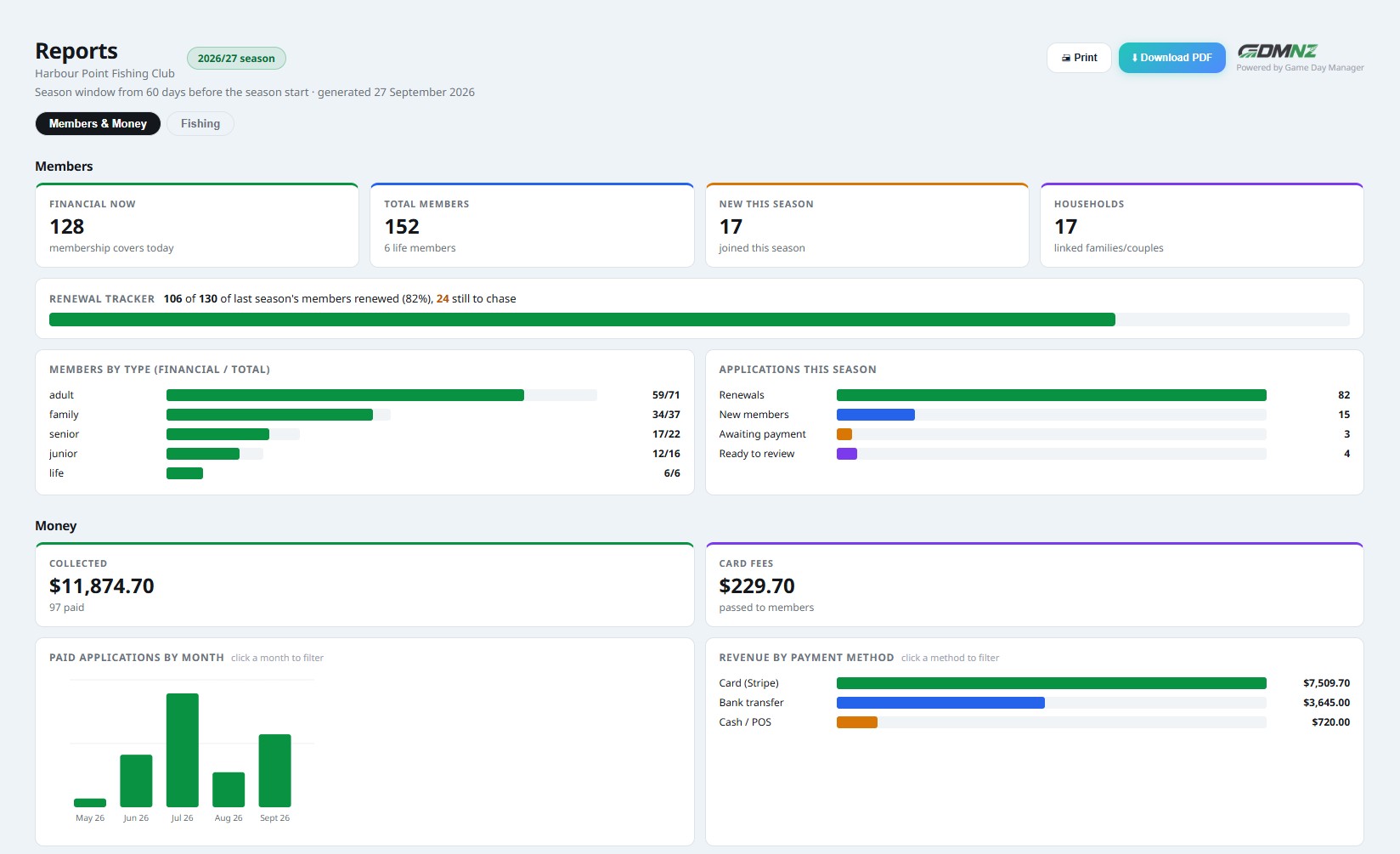Image resolution: width=1400 pixels, height=854 pixels.
Task: Click the 2026/27 season badge
Action: click(236, 59)
